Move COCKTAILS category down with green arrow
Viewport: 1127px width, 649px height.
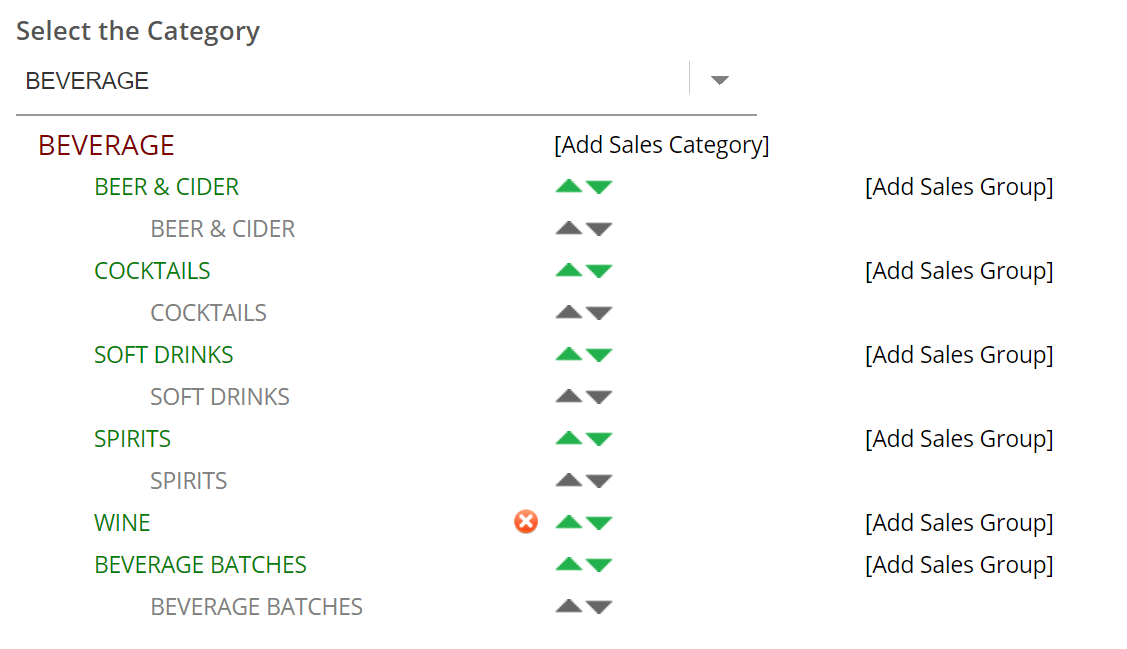(599, 271)
